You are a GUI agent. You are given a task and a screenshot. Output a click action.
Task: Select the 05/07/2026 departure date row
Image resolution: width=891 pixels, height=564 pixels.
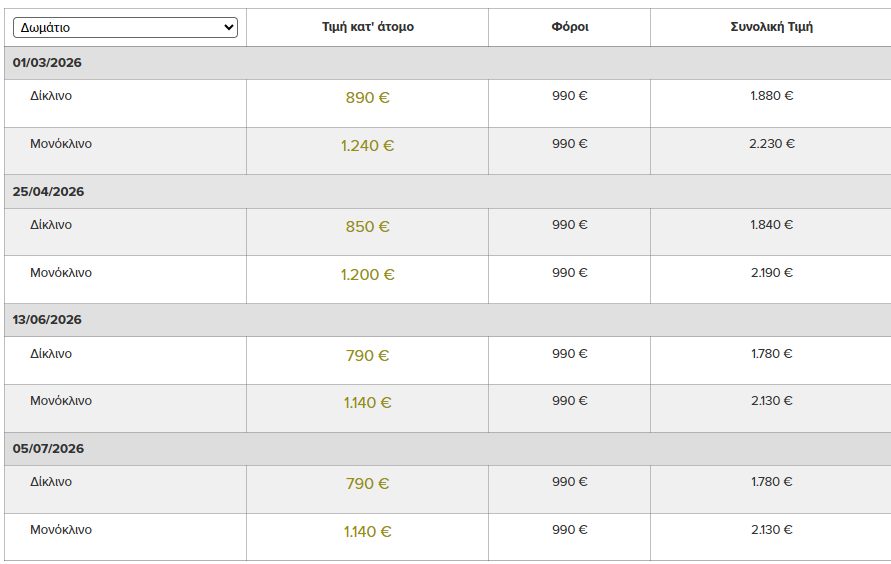(48, 449)
